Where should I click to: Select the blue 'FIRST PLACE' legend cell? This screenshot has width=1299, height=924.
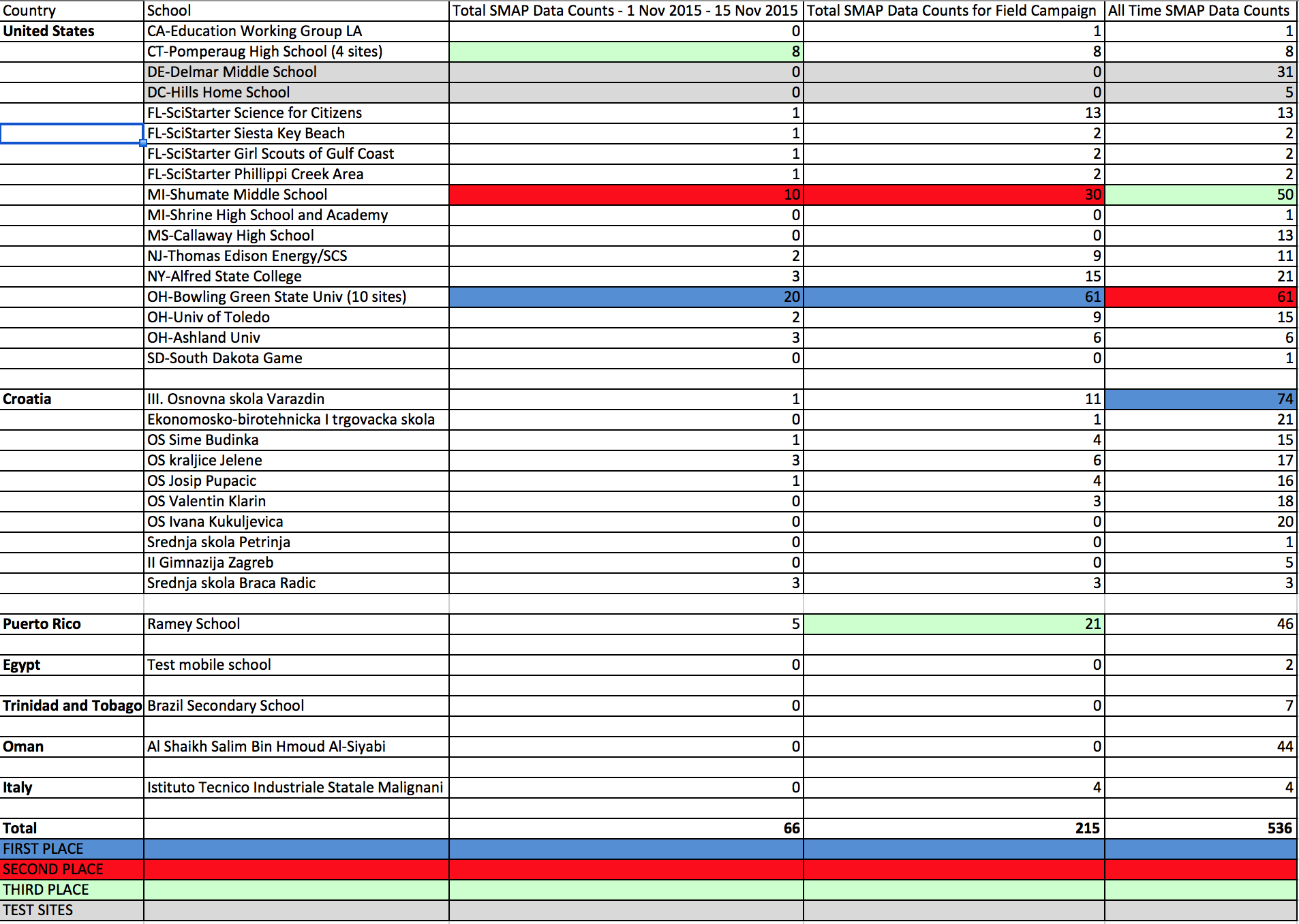tap(72, 849)
